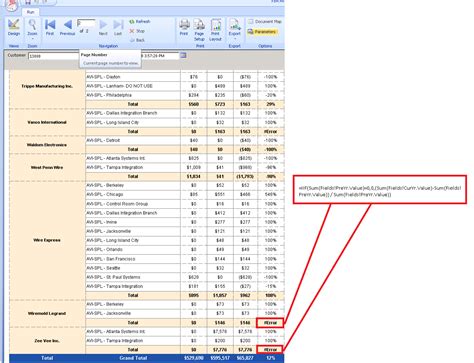The height and width of the screenshot is (363, 474).
Task: Click the IIF expression text in callout
Action: click(380, 191)
